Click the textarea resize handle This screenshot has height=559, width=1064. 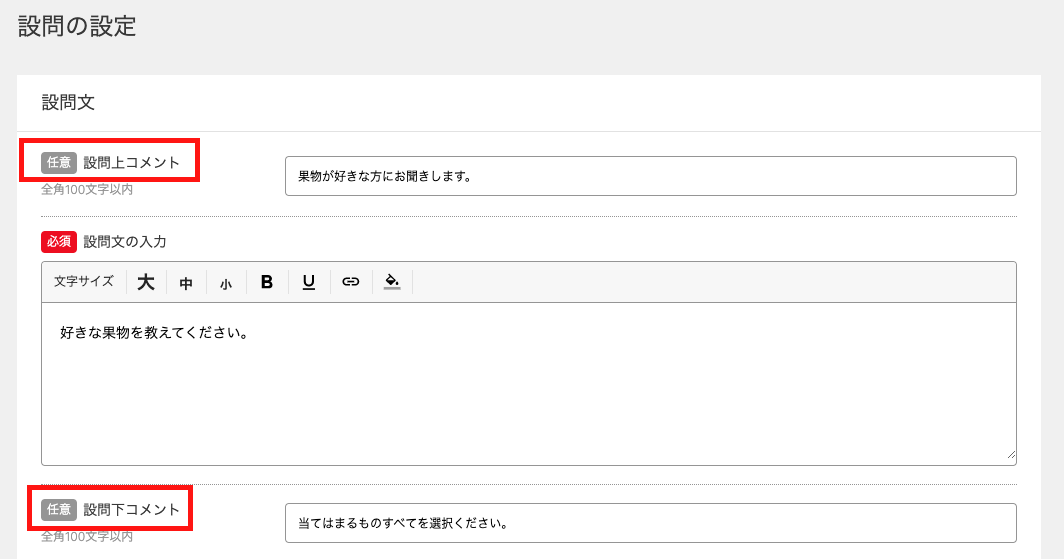point(1011,455)
